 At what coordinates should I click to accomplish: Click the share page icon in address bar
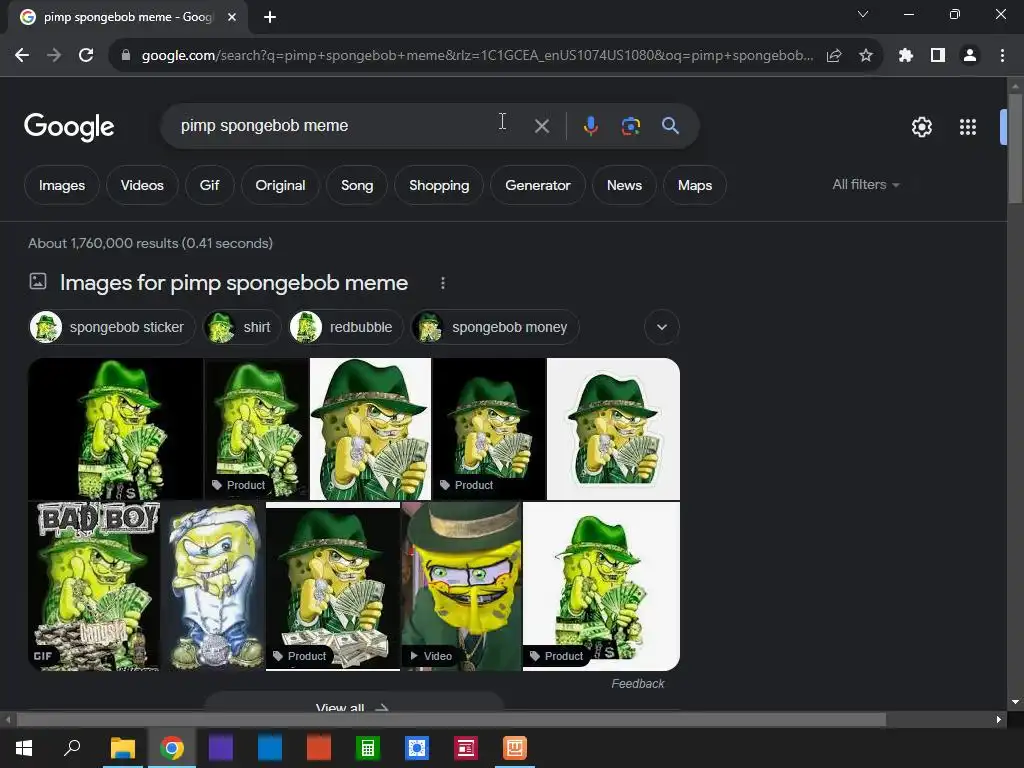click(x=834, y=56)
